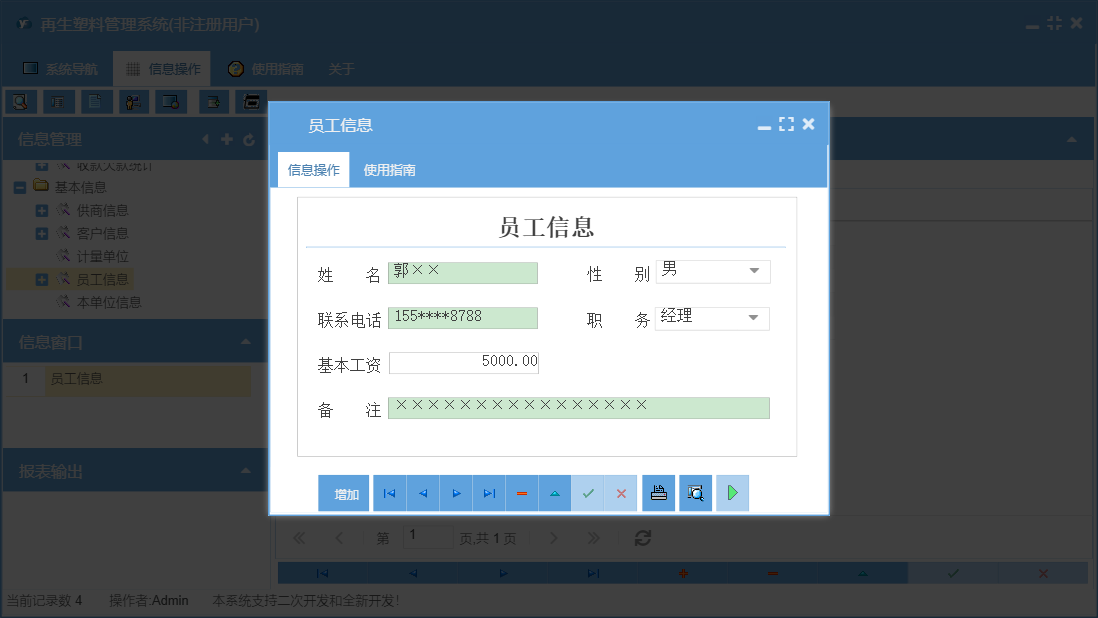Jump to the first record with the navigation icon
1098x618 pixels.
pyautogui.click(x=390, y=493)
